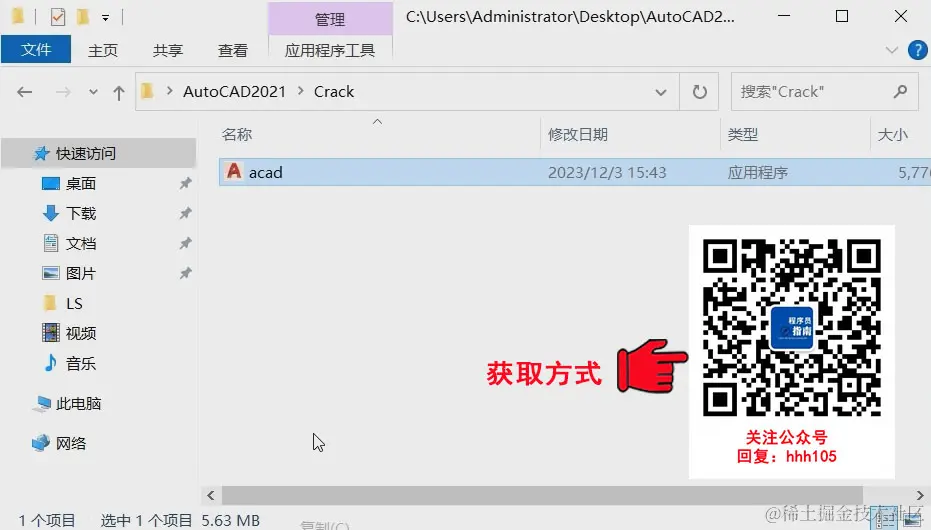Switch to the 共享 ribbon tab
This screenshot has width=931, height=530.
[167, 50]
